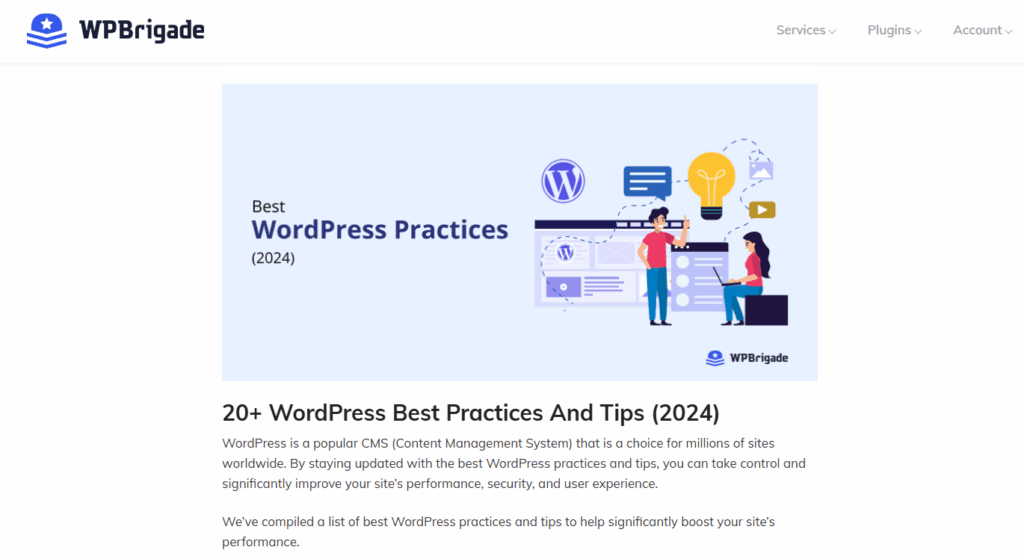Click the WPBrigade site name in header
1024x556 pixels.
coord(142,30)
